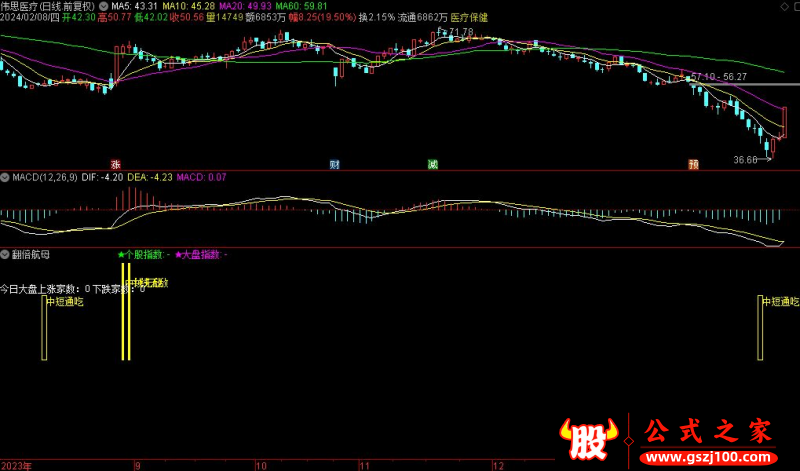Open the main chart indicator dropdown arrow
The width and height of the screenshot is (800, 471).
pos(104,7)
